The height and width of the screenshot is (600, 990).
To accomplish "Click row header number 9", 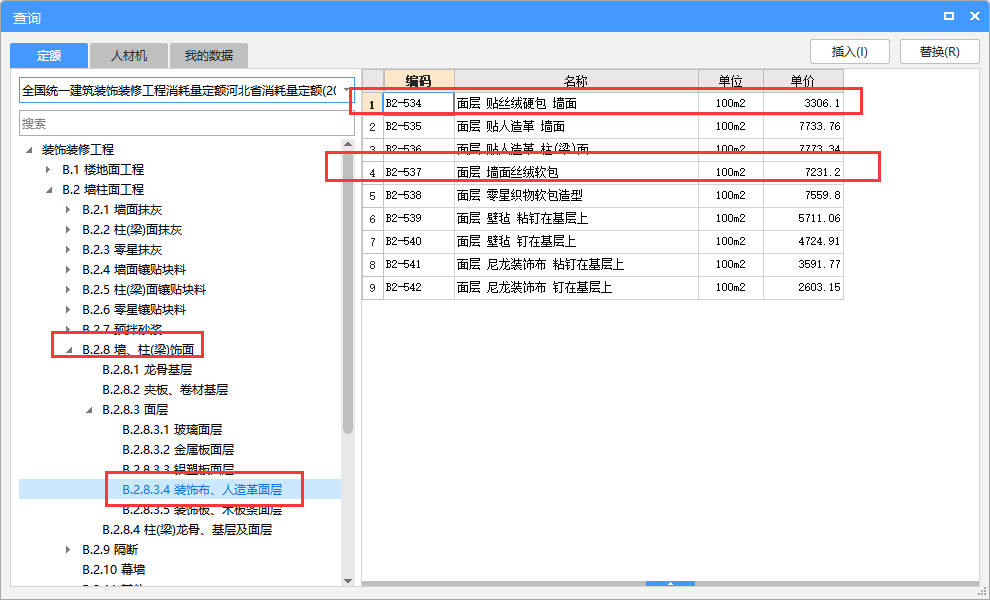I will pyautogui.click(x=373, y=288).
